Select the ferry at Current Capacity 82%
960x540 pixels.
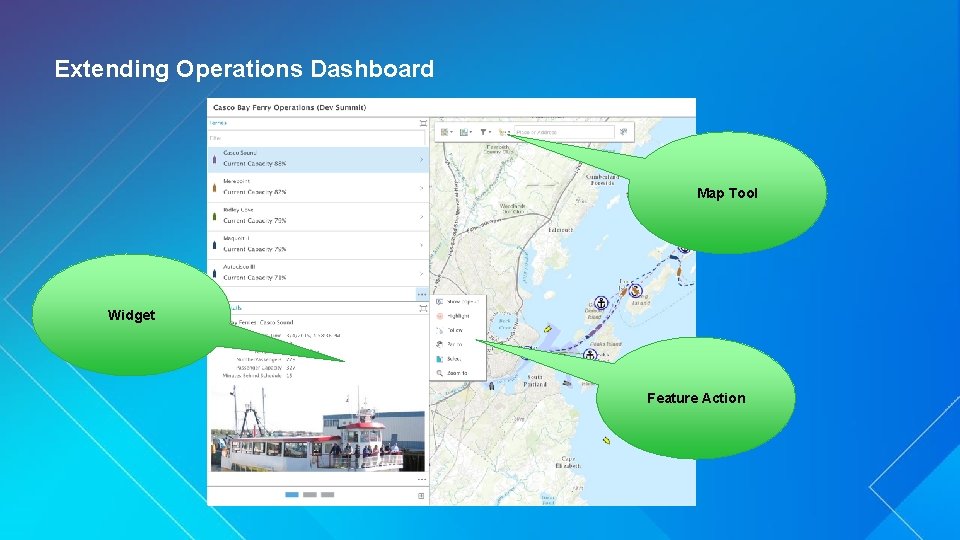pos(318,187)
